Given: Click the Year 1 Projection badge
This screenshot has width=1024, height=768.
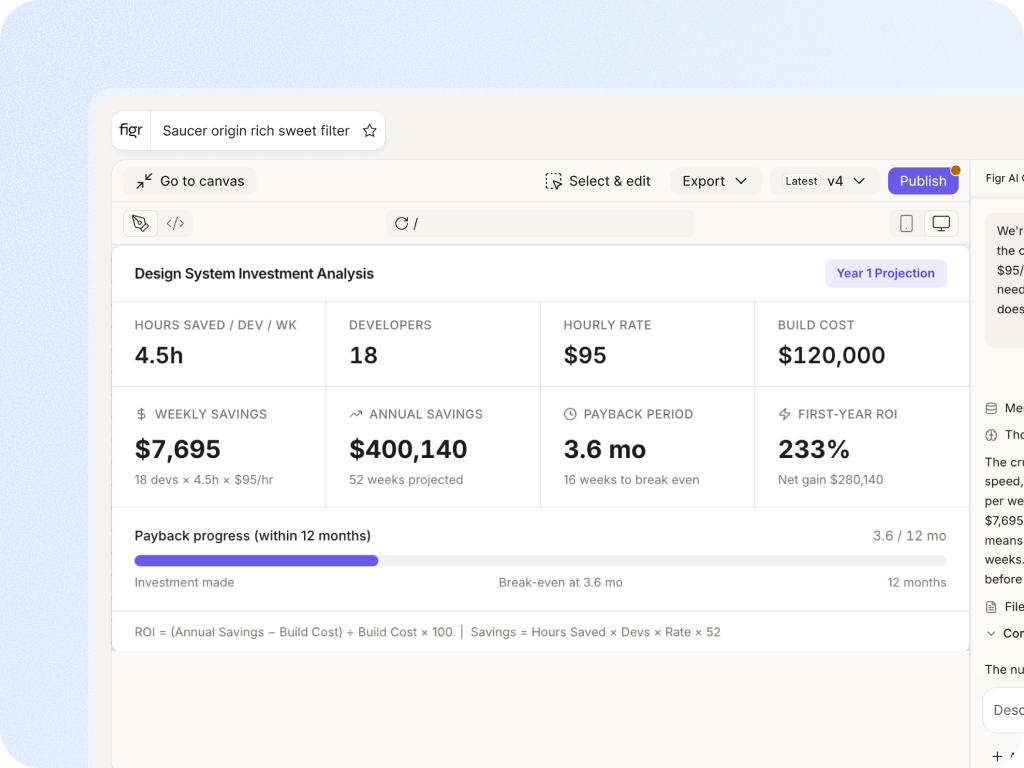Looking at the screenshot, I should pos(886,273).
